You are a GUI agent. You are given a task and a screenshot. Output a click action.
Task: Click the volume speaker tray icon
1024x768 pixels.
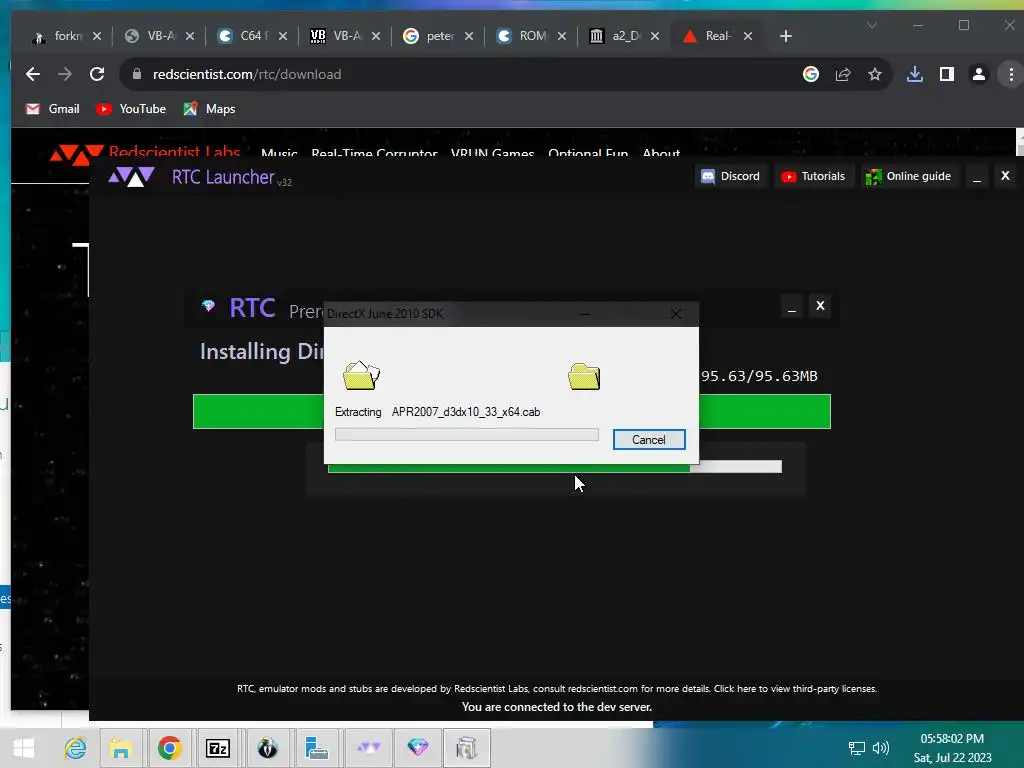(881, 748)
